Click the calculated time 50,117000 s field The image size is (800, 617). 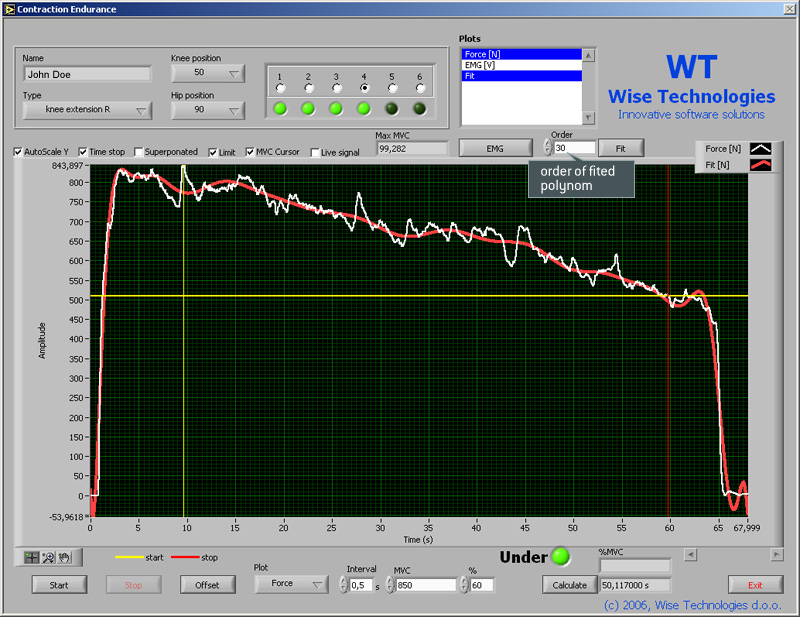click(x=635, y=585)
